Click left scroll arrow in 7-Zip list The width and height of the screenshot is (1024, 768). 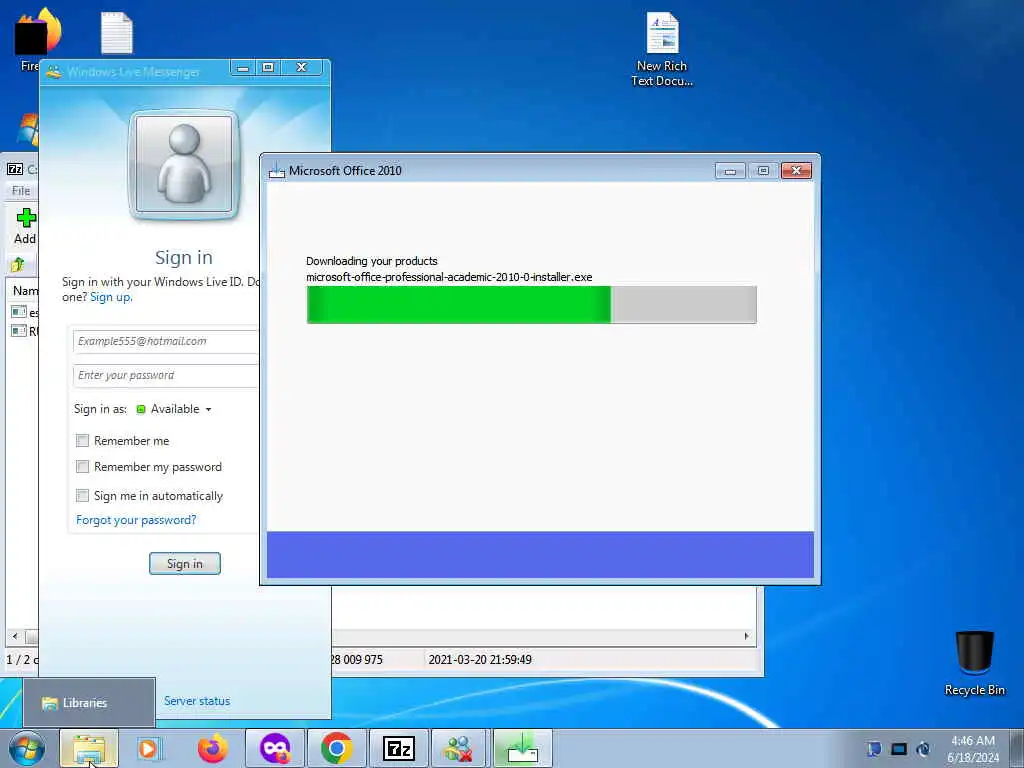click(15, 636)
